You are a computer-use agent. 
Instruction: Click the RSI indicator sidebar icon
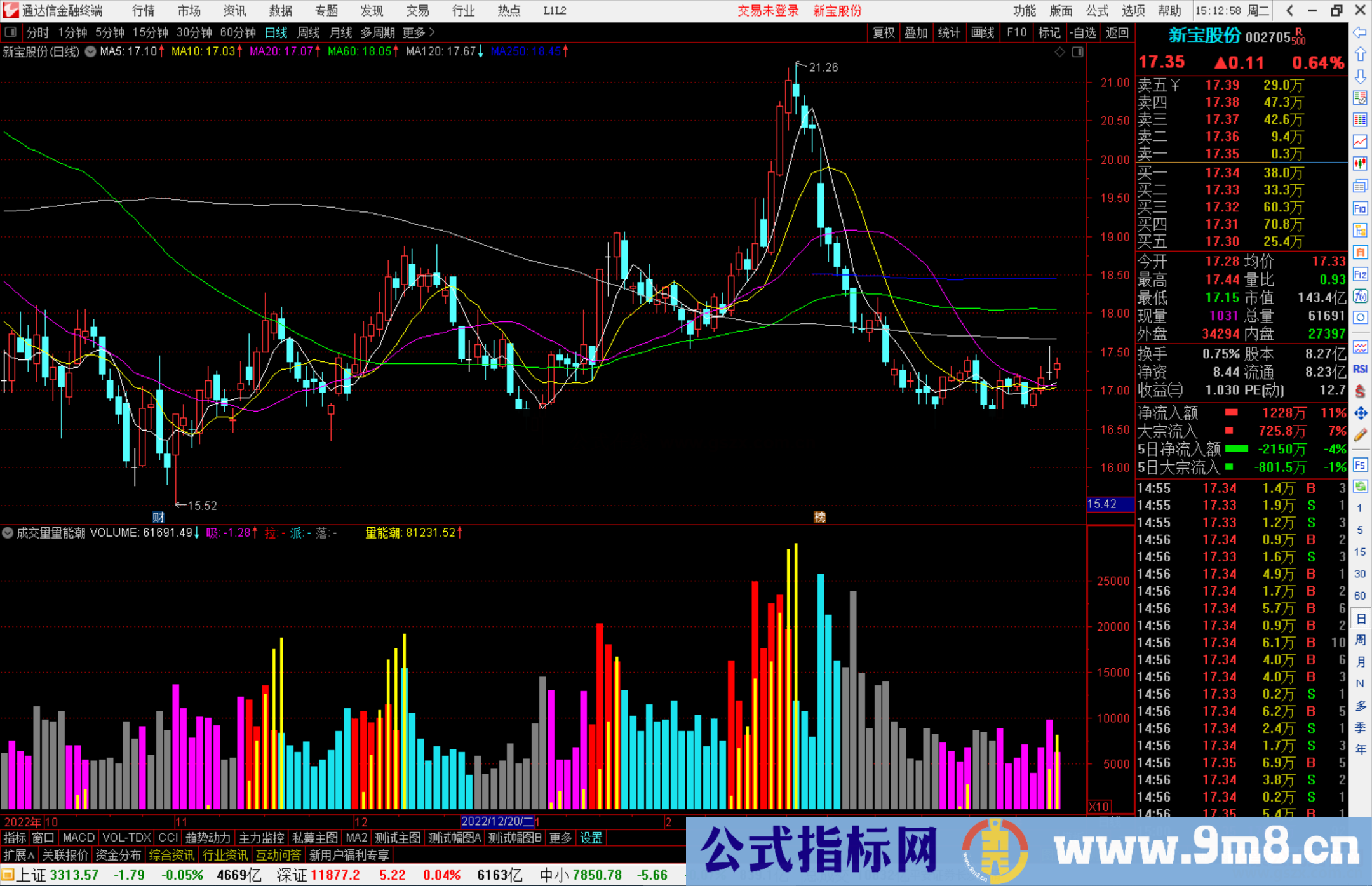pyautogui.click(x=1360, y=369)
